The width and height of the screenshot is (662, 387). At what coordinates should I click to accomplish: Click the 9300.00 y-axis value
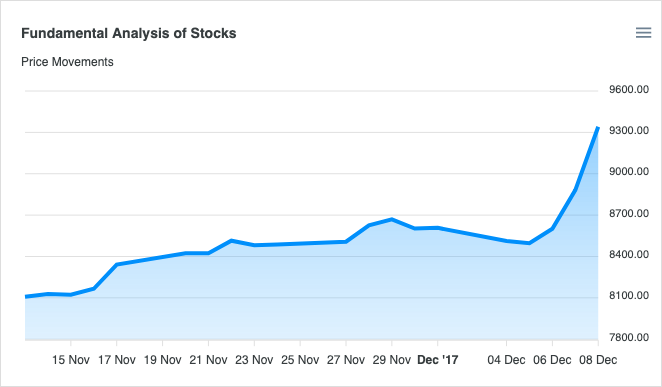pyautogui.click(x=629, y=130)
